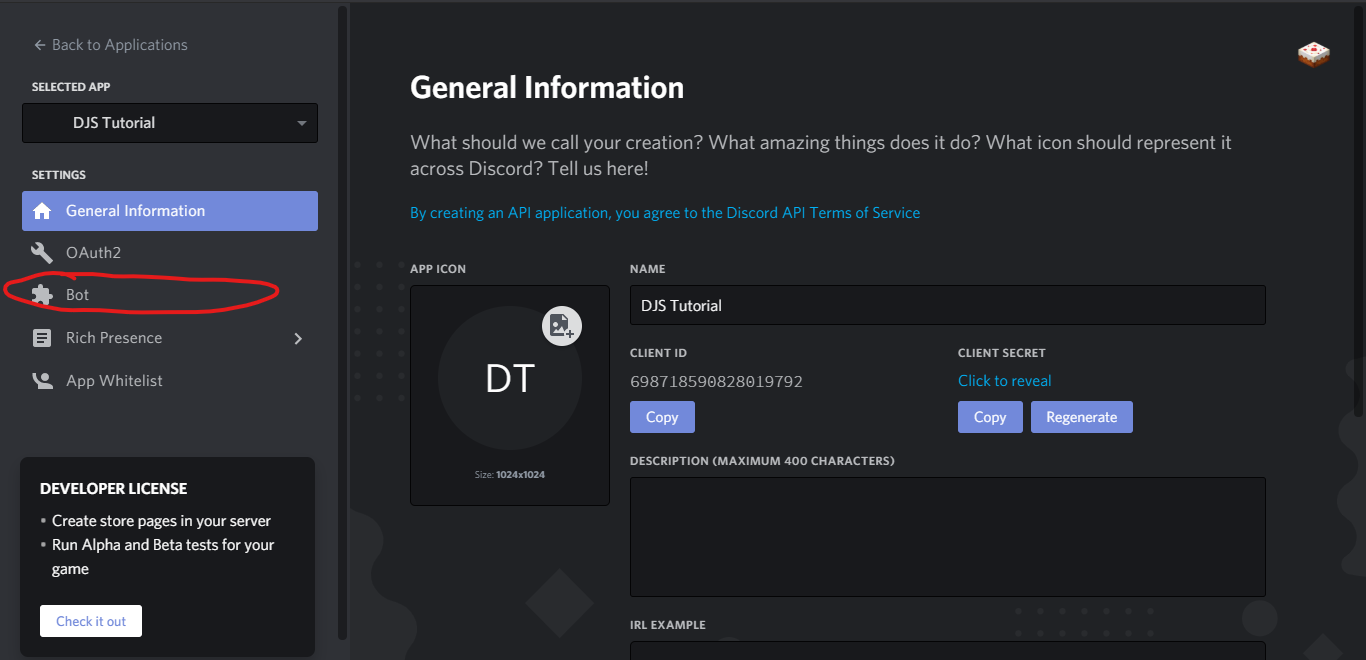Click the Rich Presence document icon
Viewport: 1366px width, 660px height.
(42, 338)
